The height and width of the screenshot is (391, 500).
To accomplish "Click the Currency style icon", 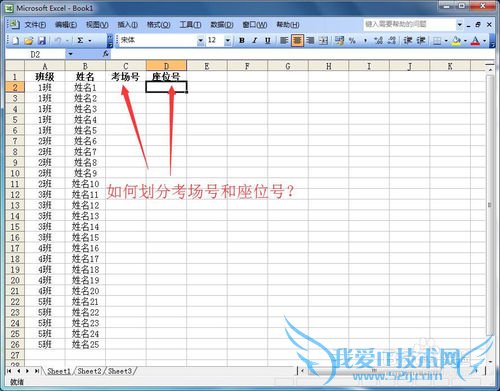I will [x=339, y=41].
